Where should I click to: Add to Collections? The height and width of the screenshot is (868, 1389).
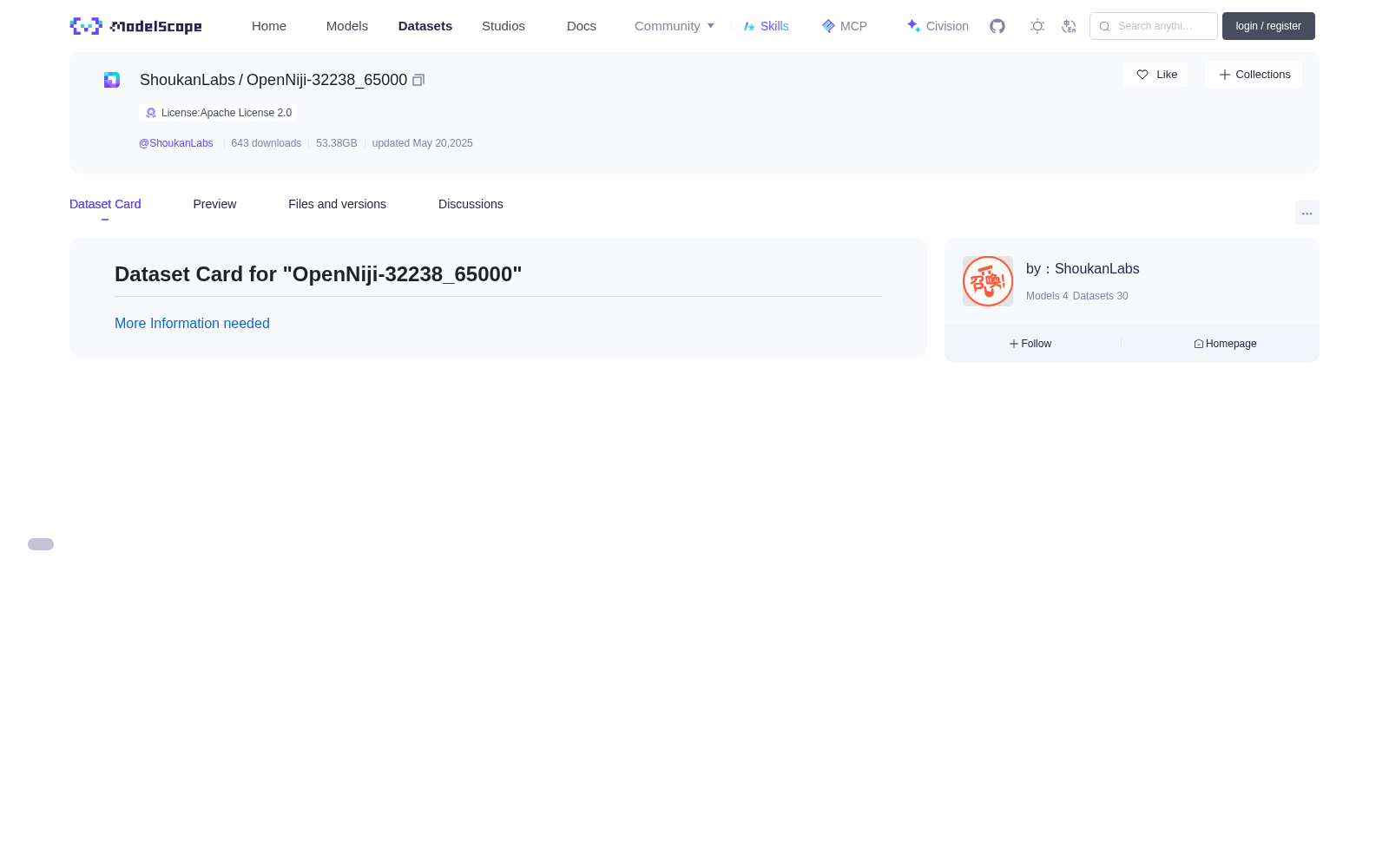tap(1254, 75)
